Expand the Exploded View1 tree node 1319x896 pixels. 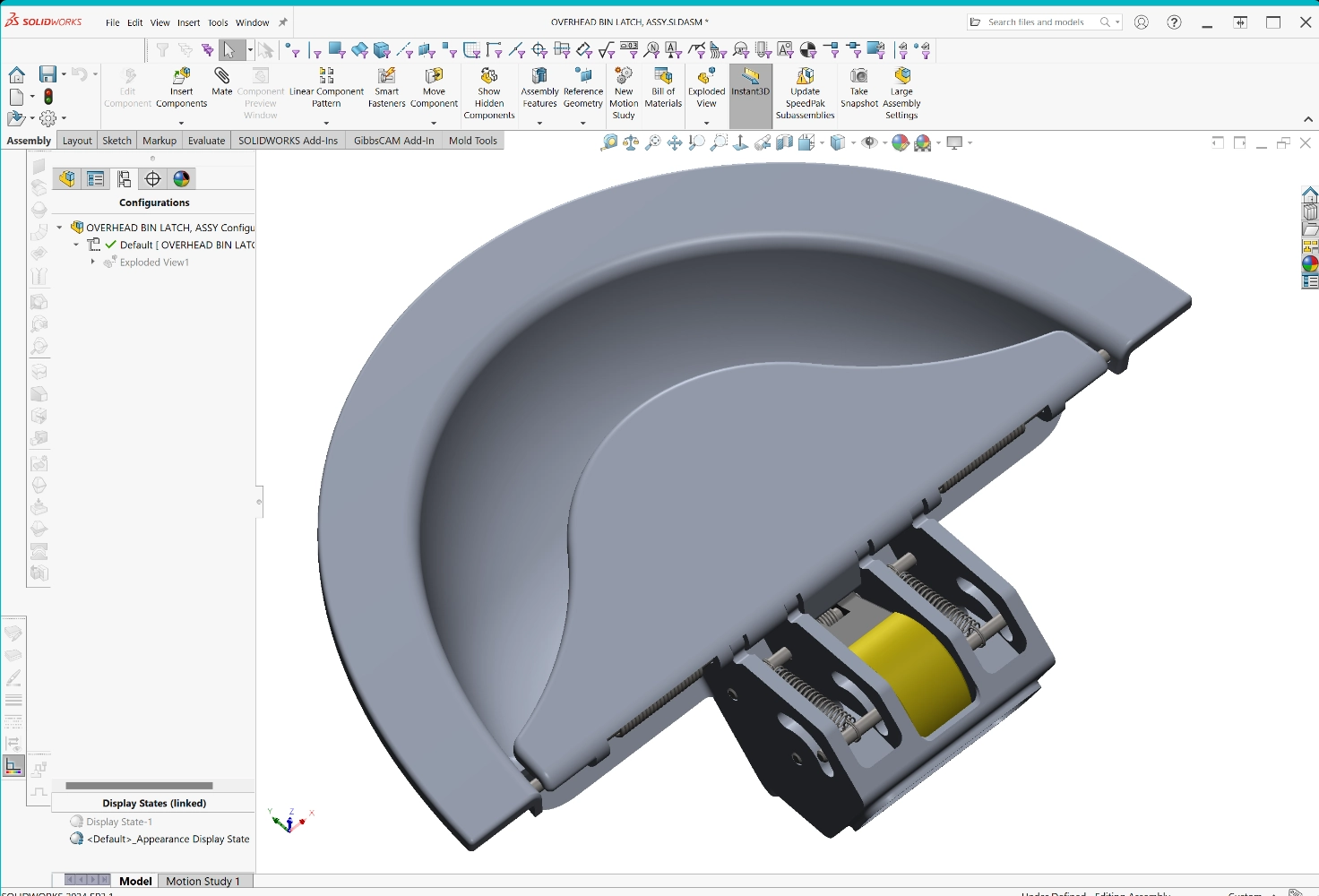click(93, 263)
